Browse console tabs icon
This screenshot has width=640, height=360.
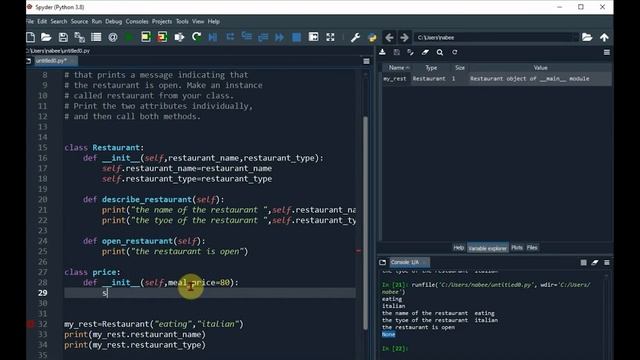click(x=382, y=262)
